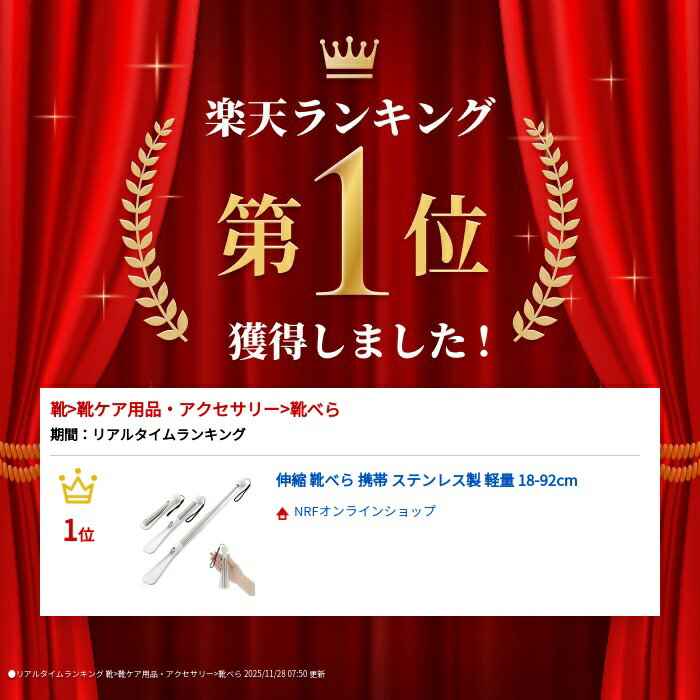This screenshot has height=700, width=700.
Task: Click the 楽天ランキング headline text
Action: point(350,116)
